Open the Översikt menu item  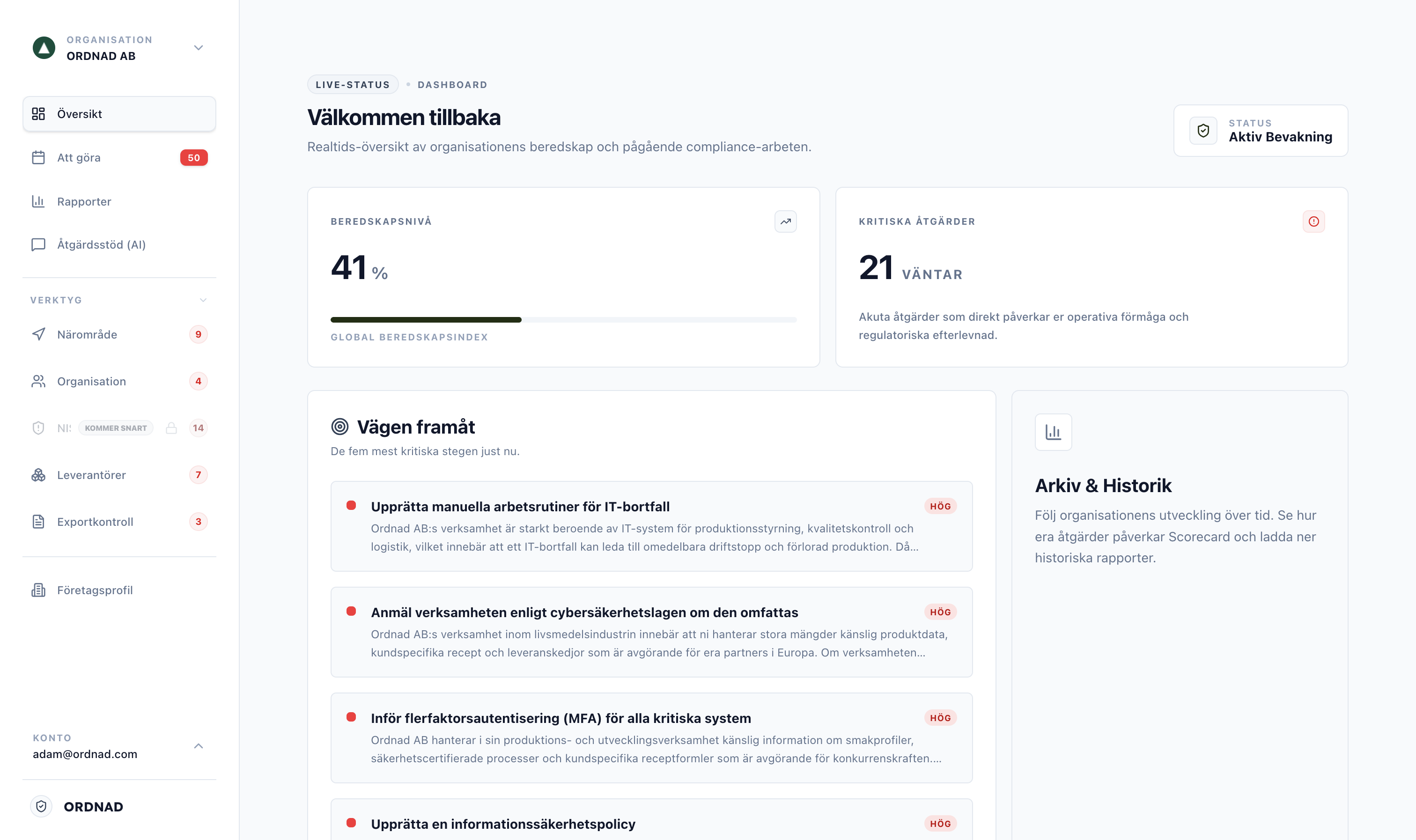point(119,114)
